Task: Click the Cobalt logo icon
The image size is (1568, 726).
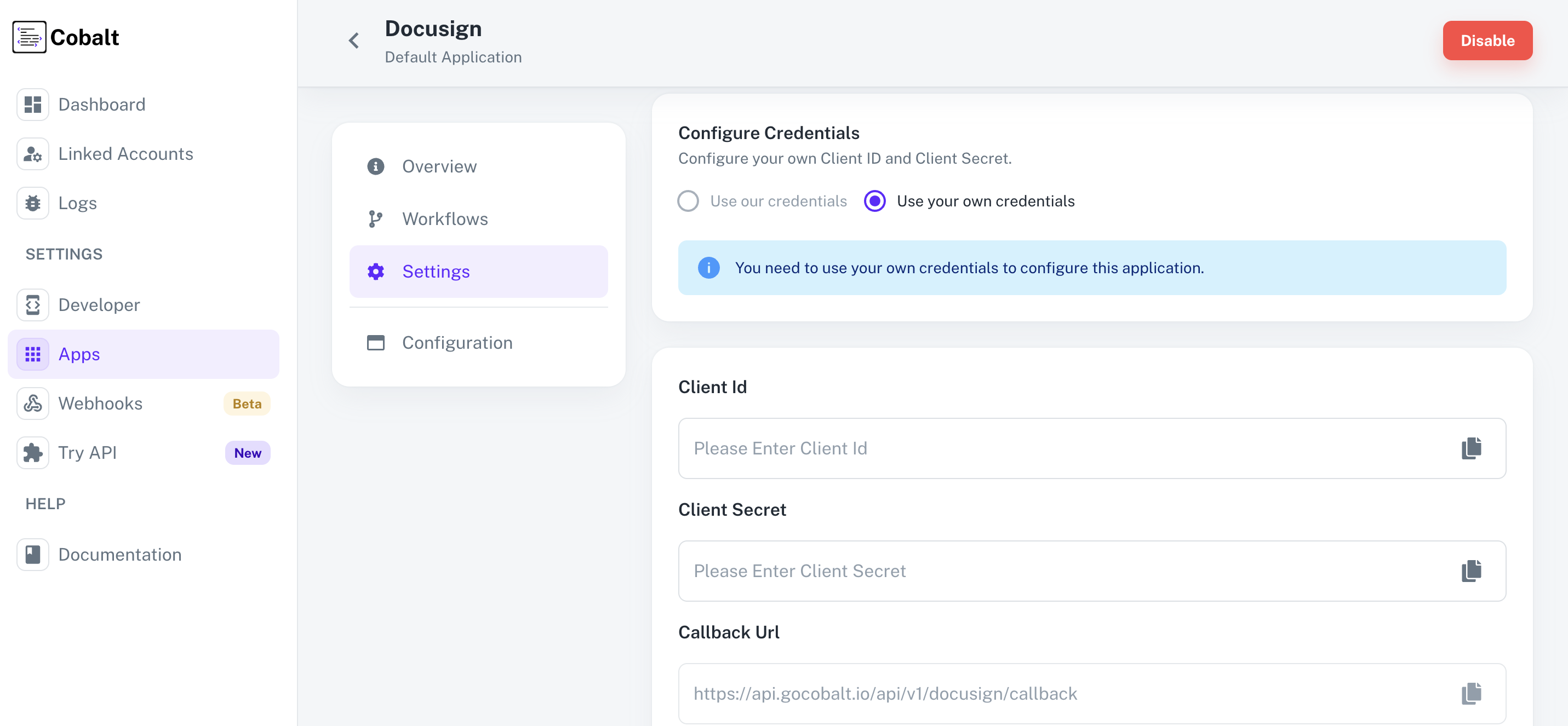Action: click(x=29, y=37)
